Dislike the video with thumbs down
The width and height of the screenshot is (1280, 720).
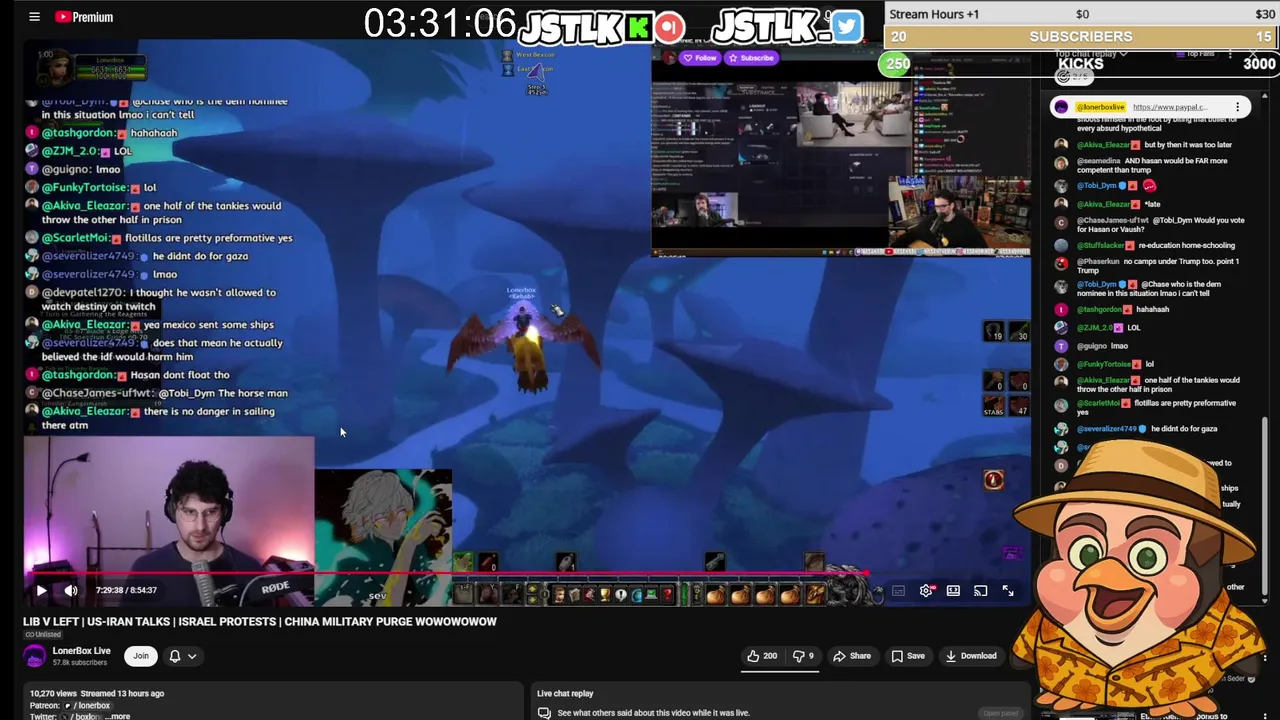pyautogui.click(x=803, y=656)
